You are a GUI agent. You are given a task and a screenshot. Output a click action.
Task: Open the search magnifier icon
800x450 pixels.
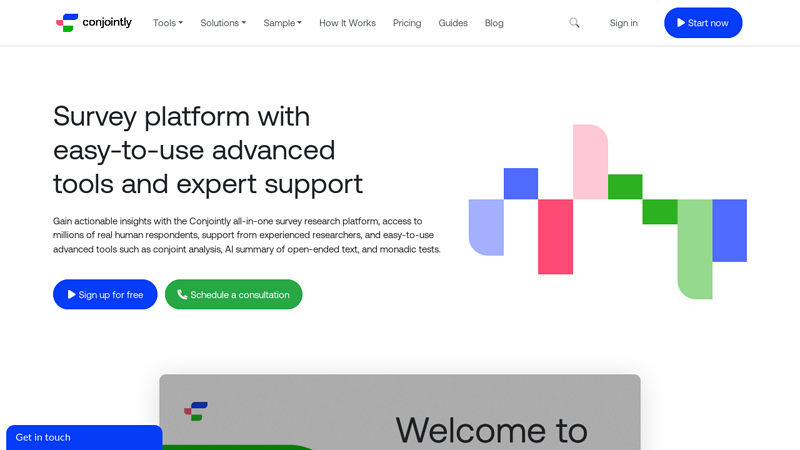pyautogui.click(x=574, y=22)
